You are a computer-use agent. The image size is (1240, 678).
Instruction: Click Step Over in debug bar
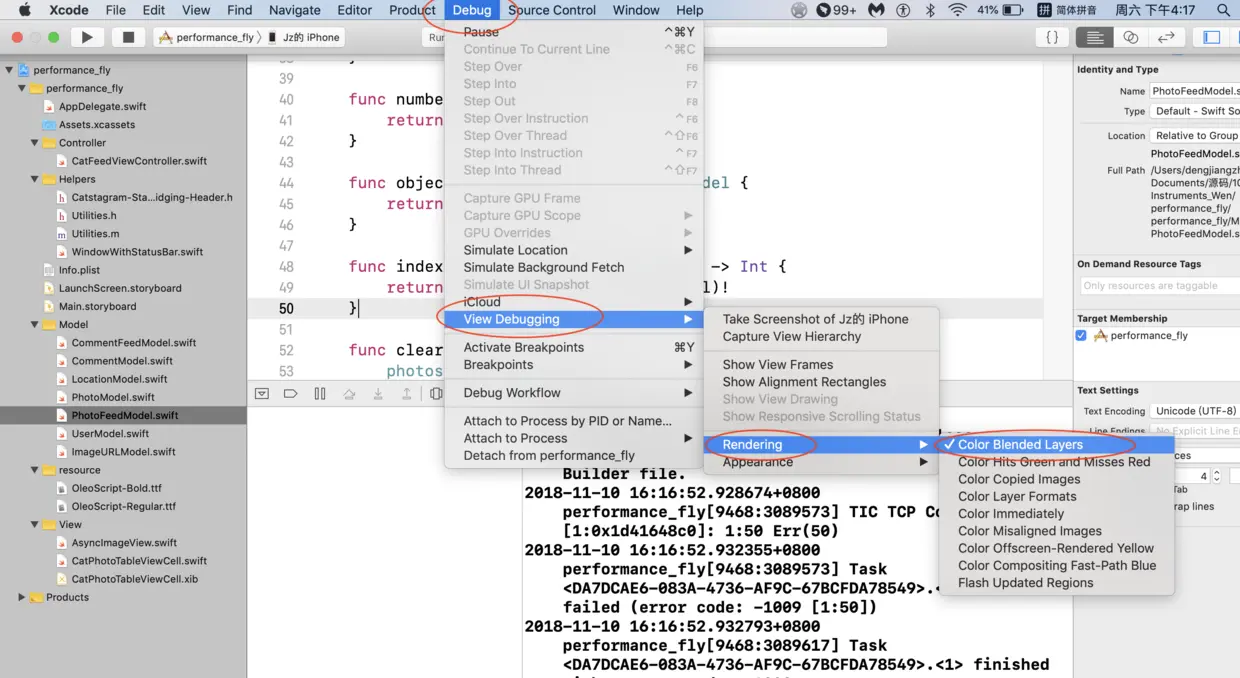349,394
